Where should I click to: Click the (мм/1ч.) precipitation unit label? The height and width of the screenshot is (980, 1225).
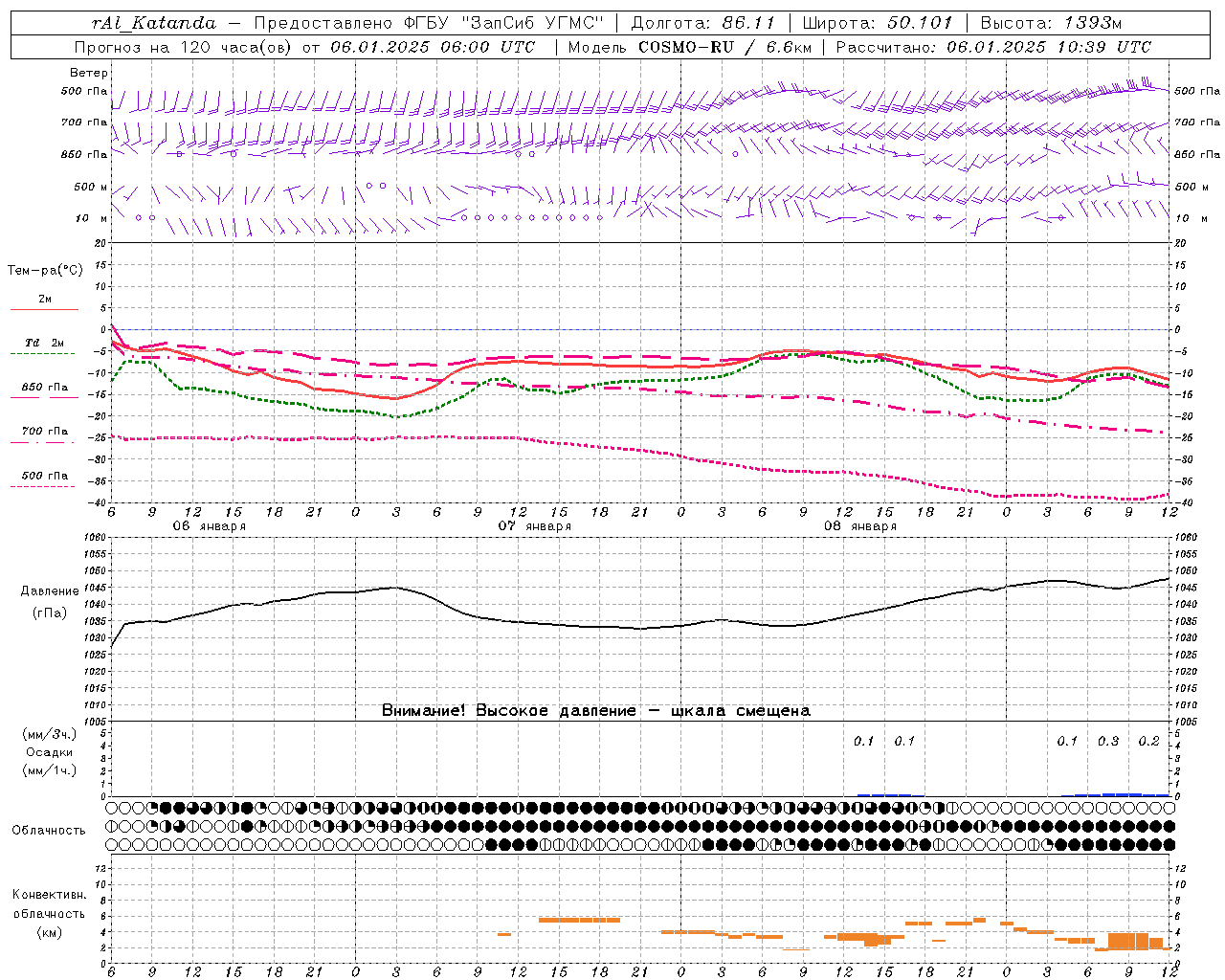50,770
